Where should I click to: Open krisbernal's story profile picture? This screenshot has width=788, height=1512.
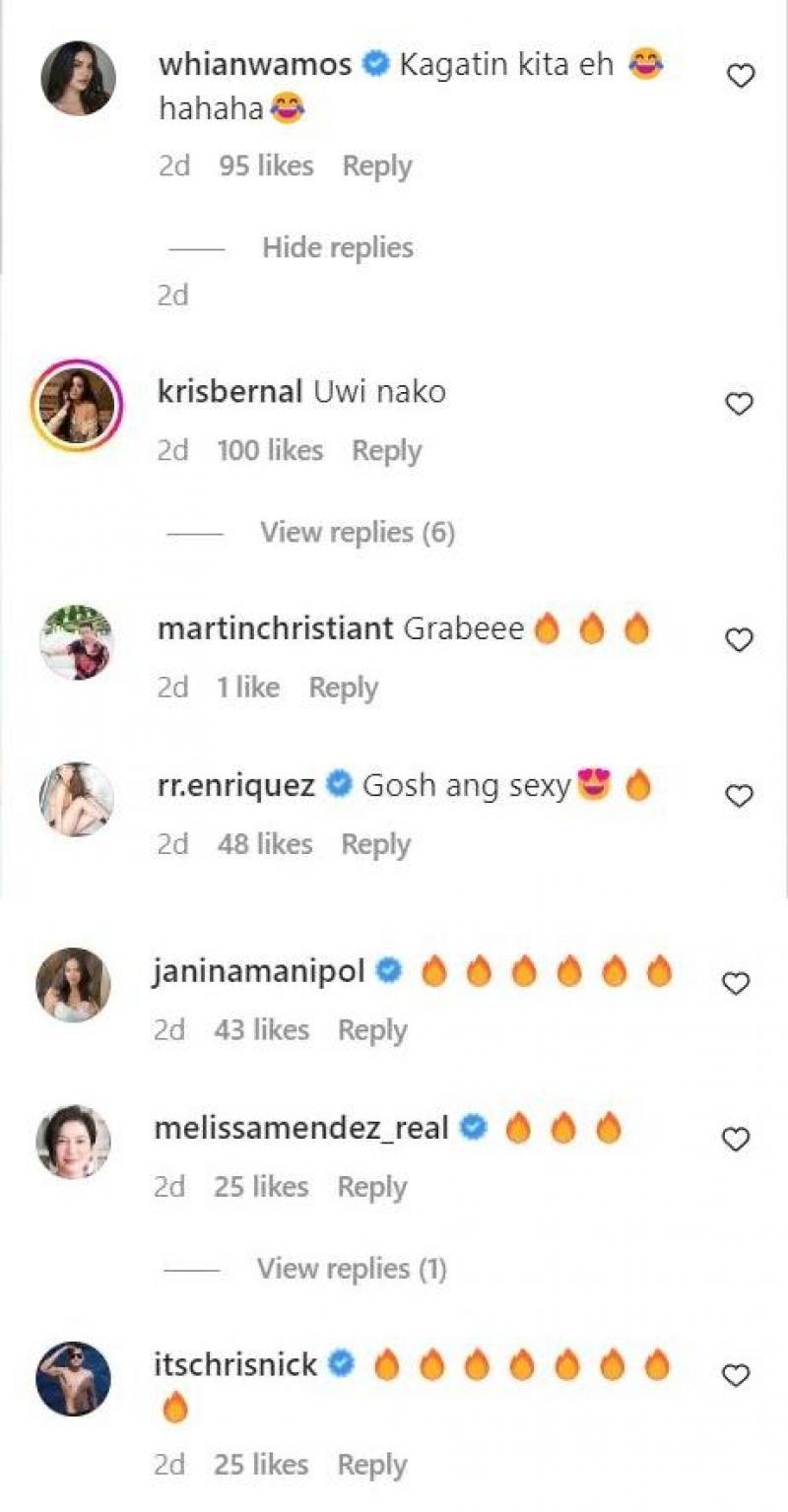77,405
